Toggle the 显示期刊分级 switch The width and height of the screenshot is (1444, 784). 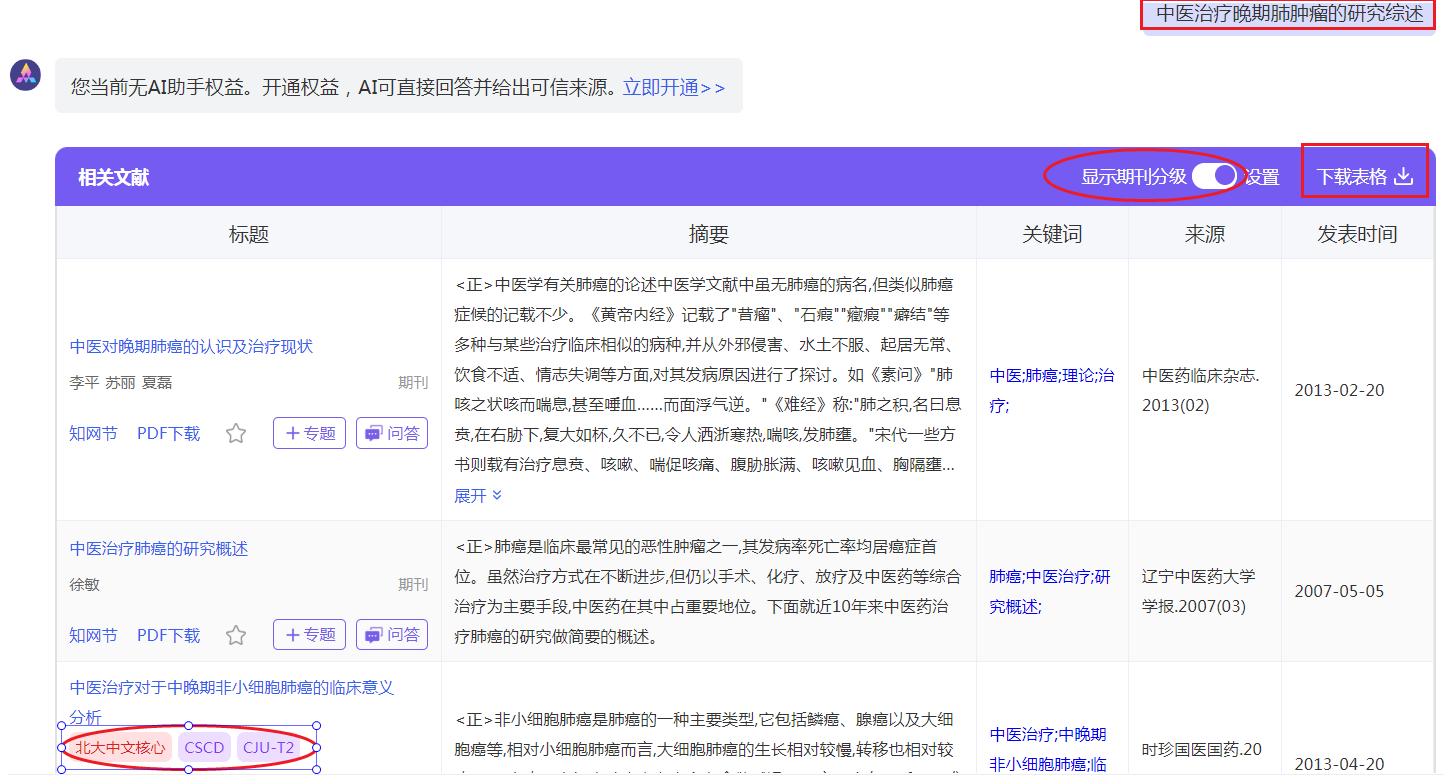point(1214,176)
